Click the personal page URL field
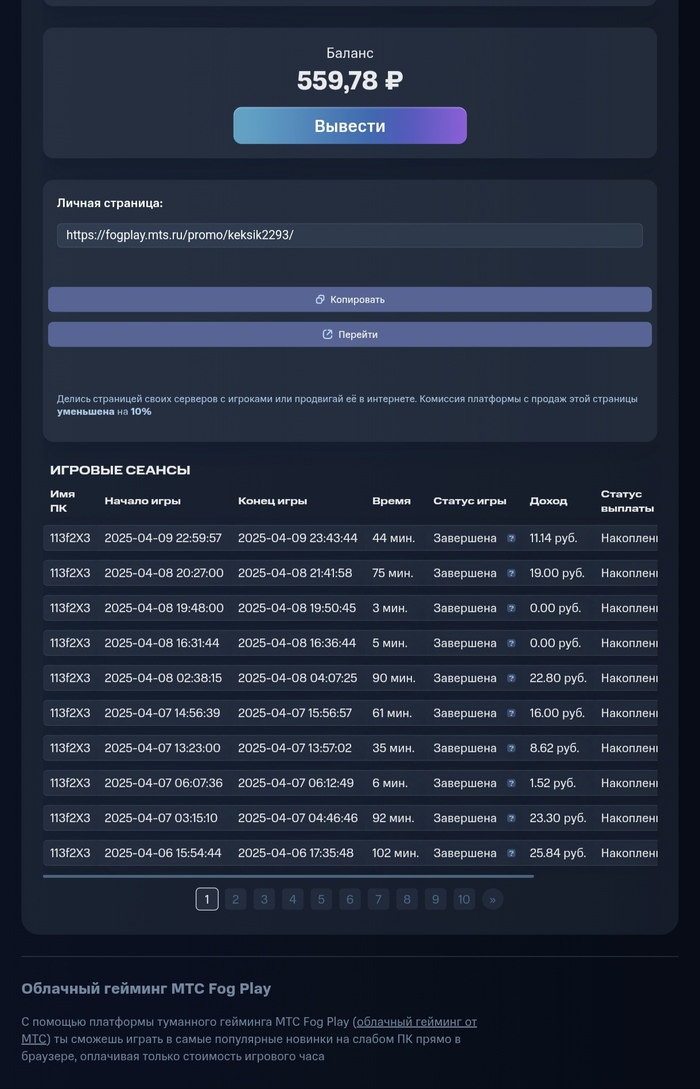The width and height of the screenshot is (700, 1089). tap(350, 235)
